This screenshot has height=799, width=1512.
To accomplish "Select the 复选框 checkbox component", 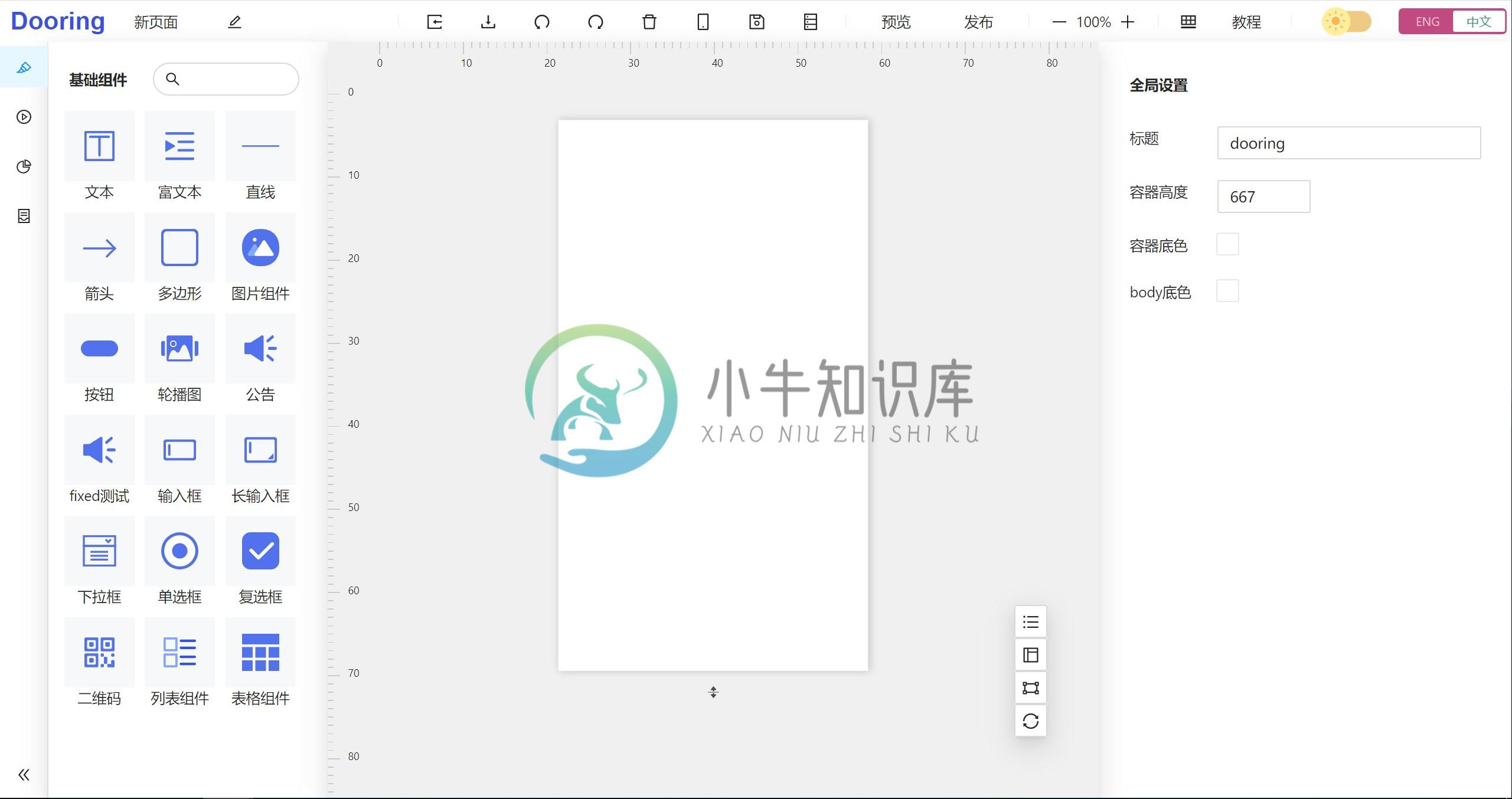I will click(x=260, y=561).
